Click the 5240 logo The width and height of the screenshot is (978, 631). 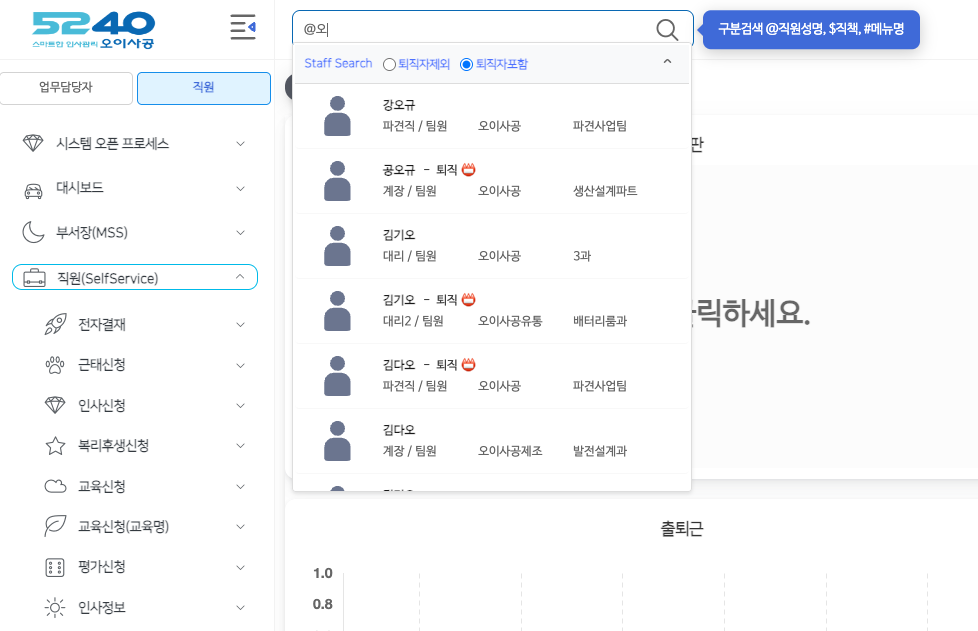pos(94,29)
